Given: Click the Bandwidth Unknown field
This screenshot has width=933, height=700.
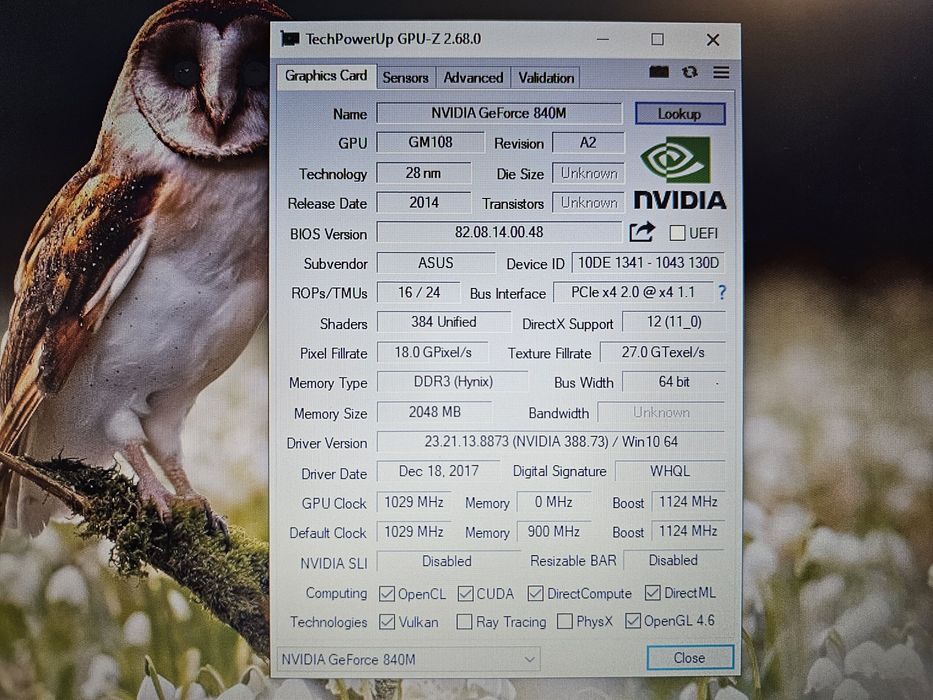Looking at the screenshot, I should tap(662, 412).
